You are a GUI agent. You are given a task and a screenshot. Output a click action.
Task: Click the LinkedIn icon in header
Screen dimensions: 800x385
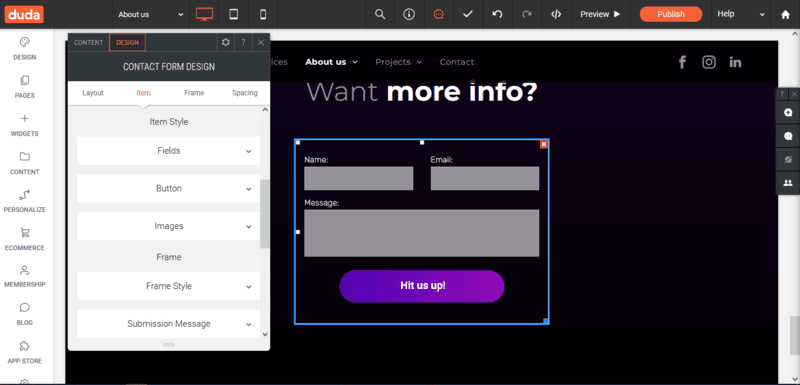pos(735,62)
